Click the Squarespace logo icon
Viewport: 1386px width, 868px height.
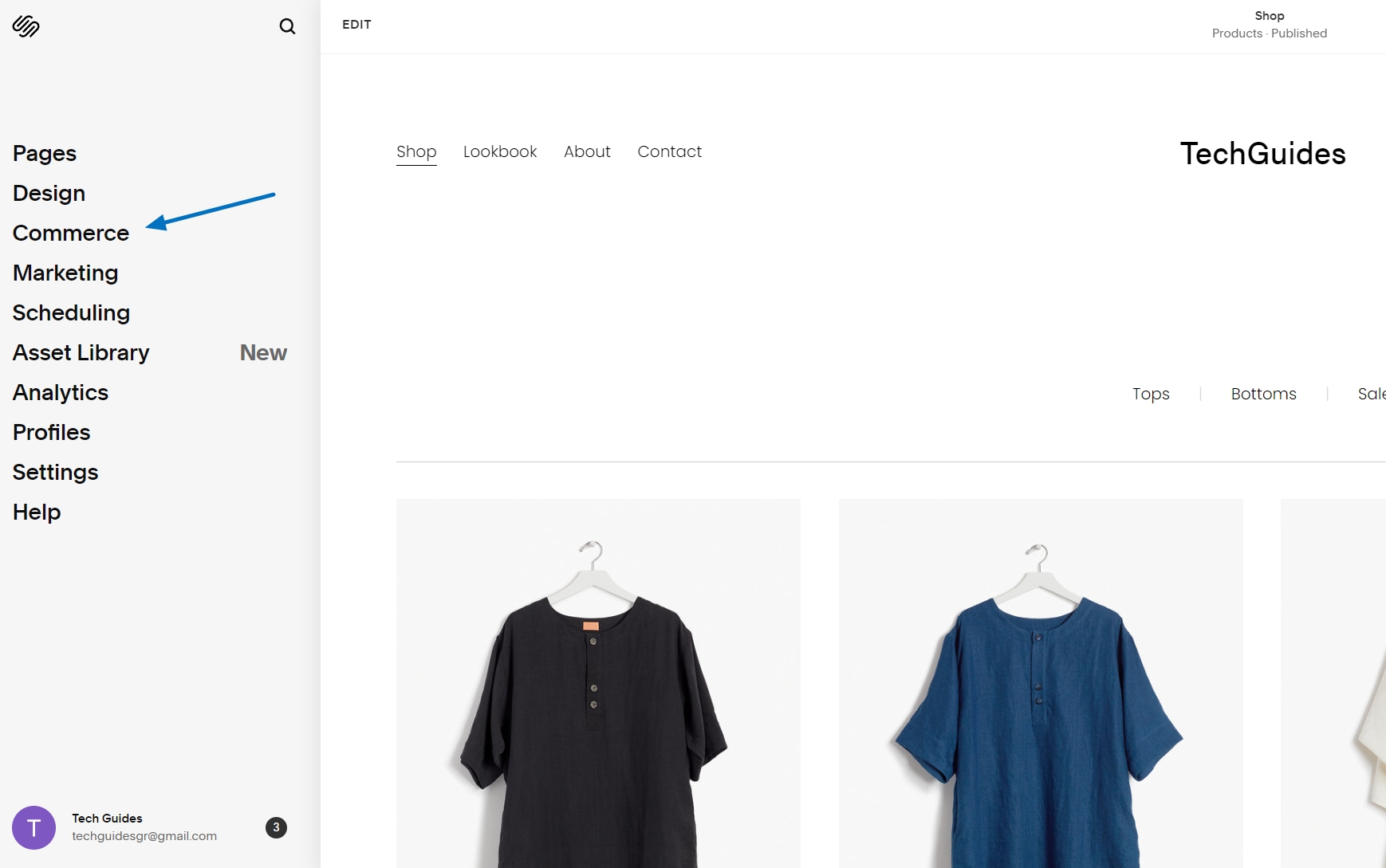[26, 26]
